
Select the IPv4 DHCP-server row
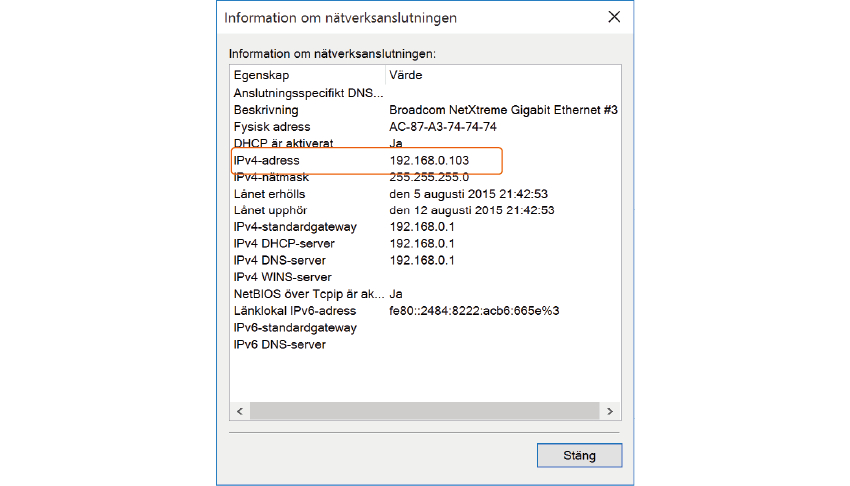(284, 244)
